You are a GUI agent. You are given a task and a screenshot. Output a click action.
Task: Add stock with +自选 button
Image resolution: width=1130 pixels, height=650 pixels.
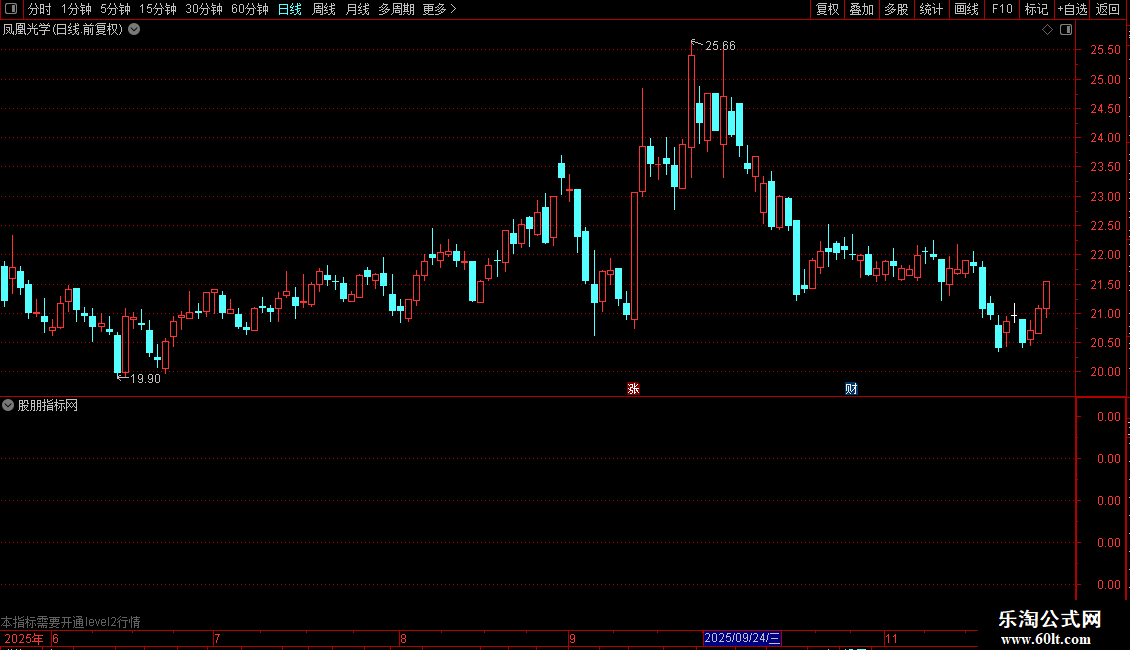[x=1072, y=9]
